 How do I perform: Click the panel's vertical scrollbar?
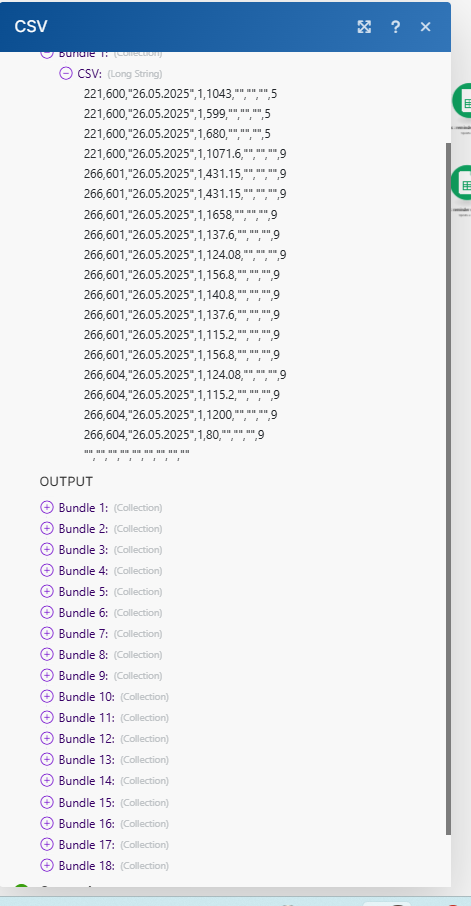[x=448, y=488]
